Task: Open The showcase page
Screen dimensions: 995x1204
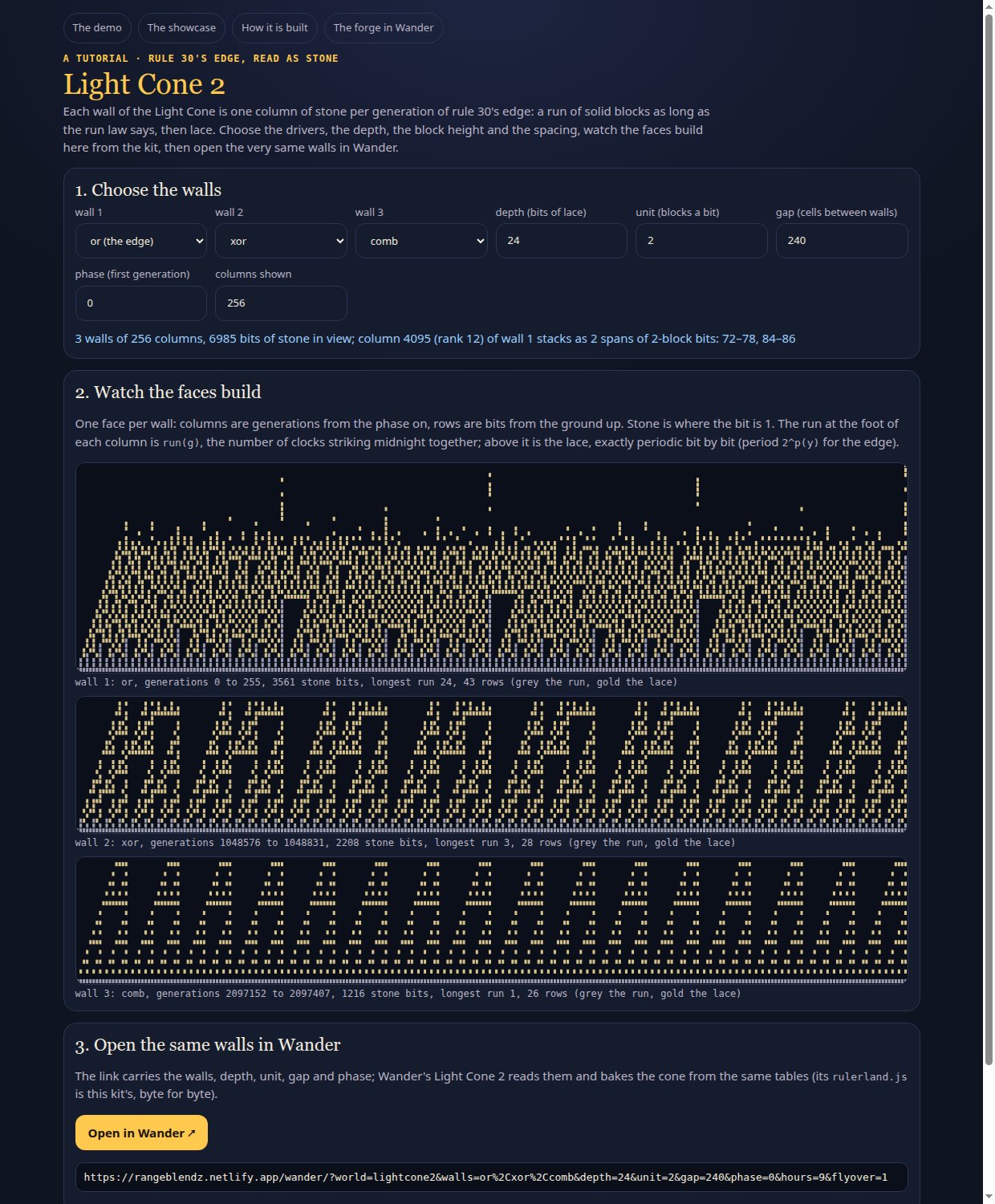Action: (181, 27)
